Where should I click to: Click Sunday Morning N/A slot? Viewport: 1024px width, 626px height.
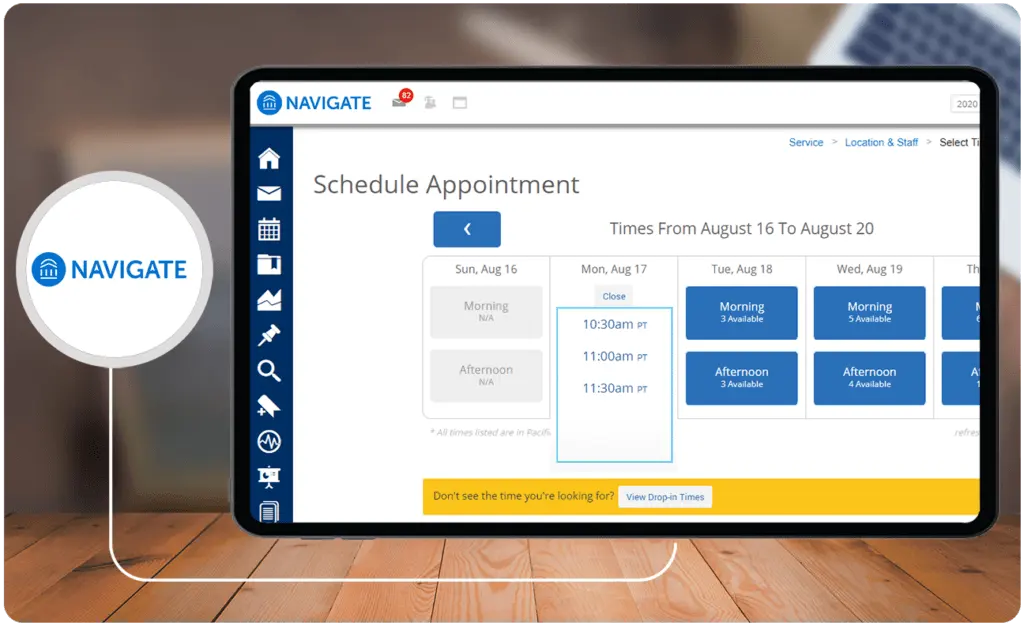click(x=486, y=312)
